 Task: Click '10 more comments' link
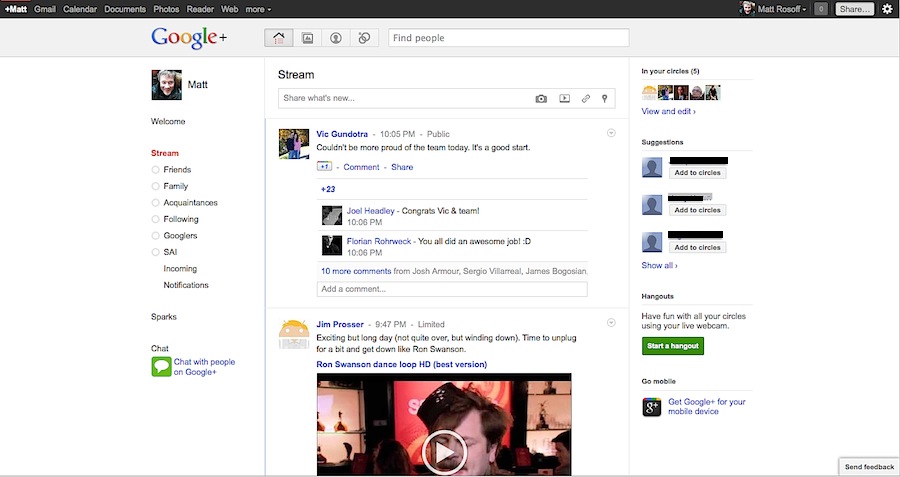tap(355, 271)
